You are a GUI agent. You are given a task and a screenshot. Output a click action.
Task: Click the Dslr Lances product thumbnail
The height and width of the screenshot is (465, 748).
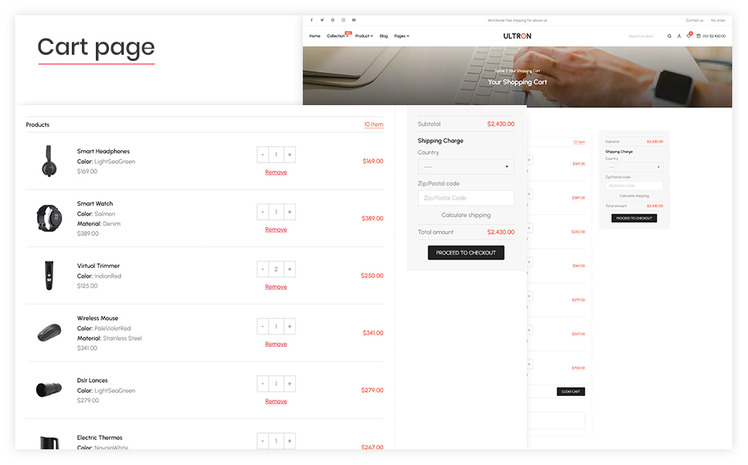click(x=49, y=390)
